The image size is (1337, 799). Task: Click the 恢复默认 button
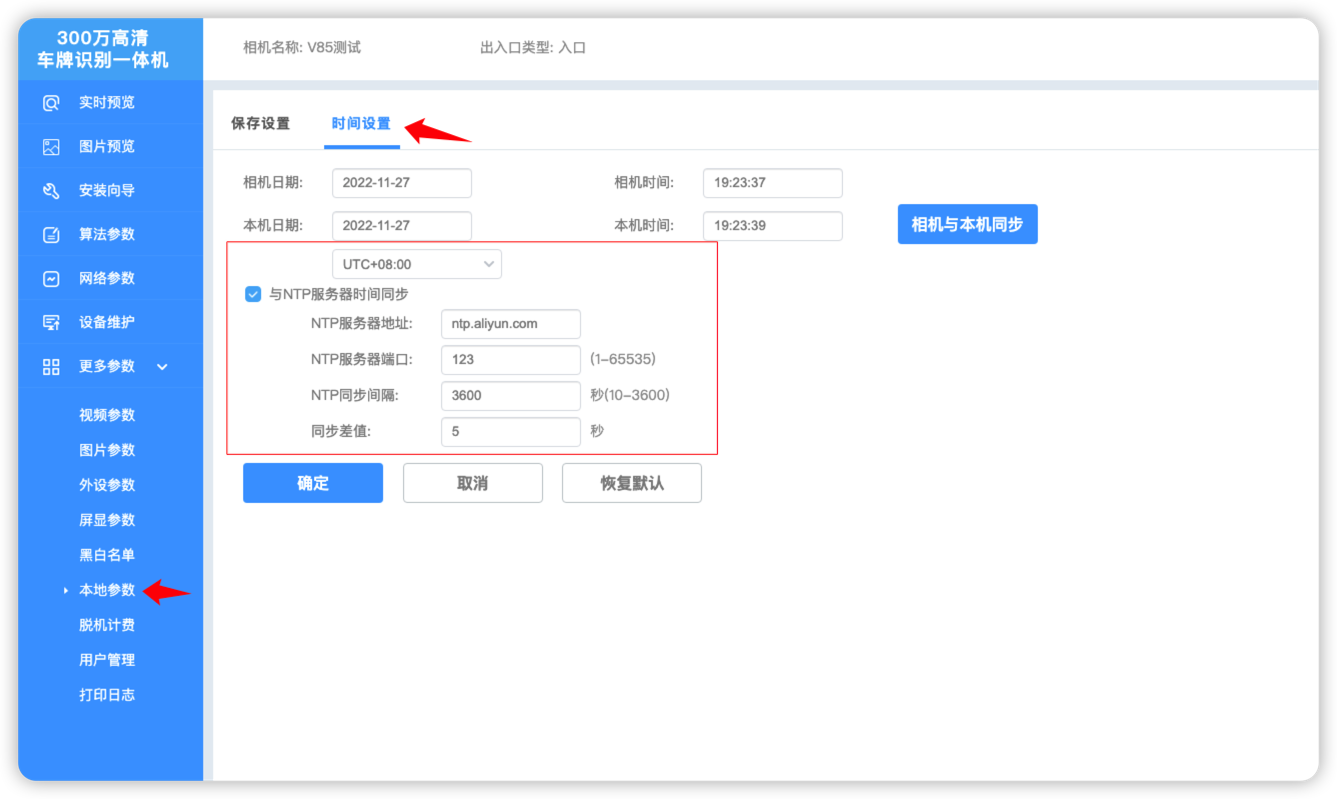coord(631,483)
